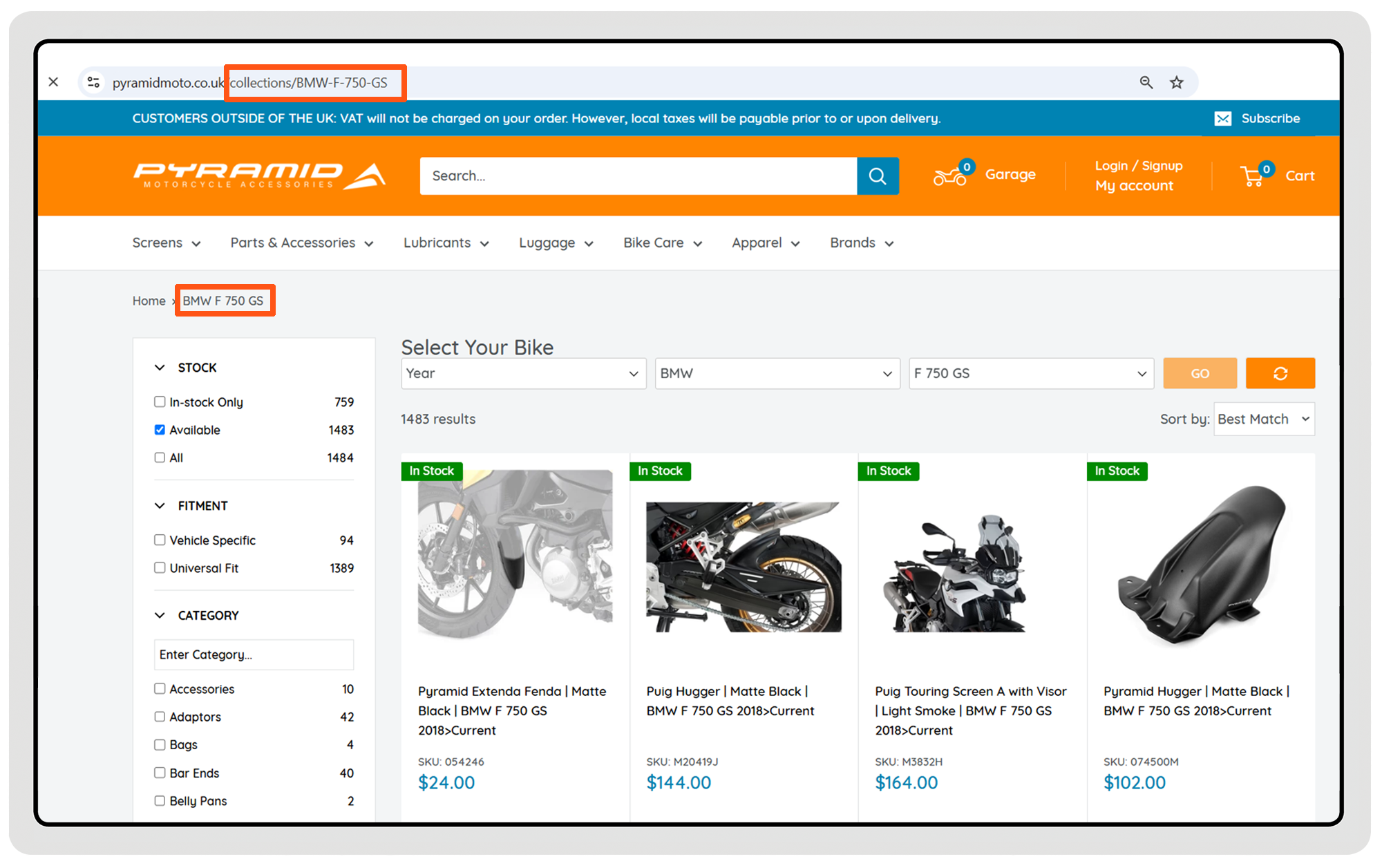Check the Bar Ends category checkbox
This screenshot has height=868, width=1382.
click(x=160, y=773)
